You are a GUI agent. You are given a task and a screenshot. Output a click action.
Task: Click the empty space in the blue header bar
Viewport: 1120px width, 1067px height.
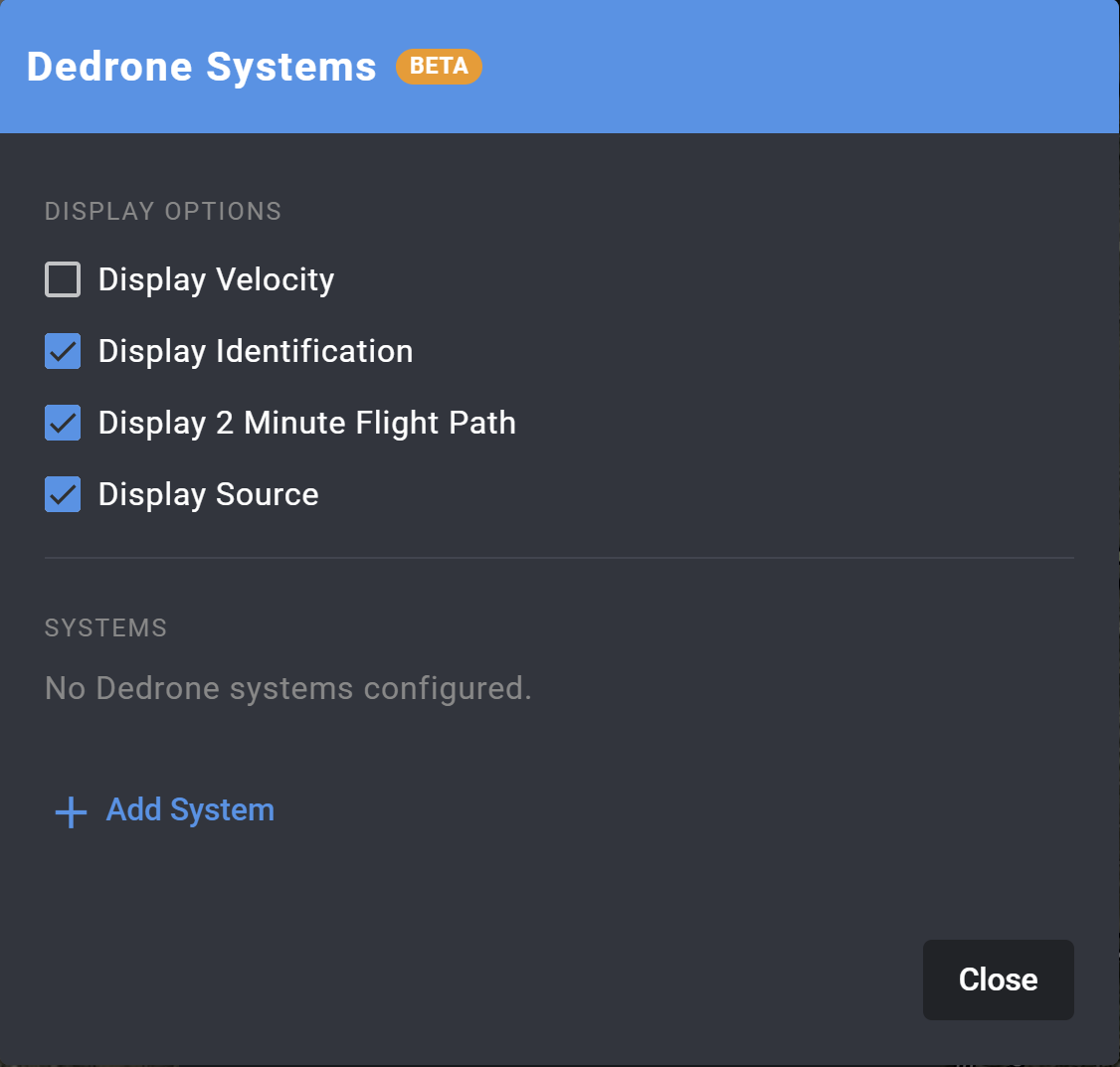tap(786, 67)
